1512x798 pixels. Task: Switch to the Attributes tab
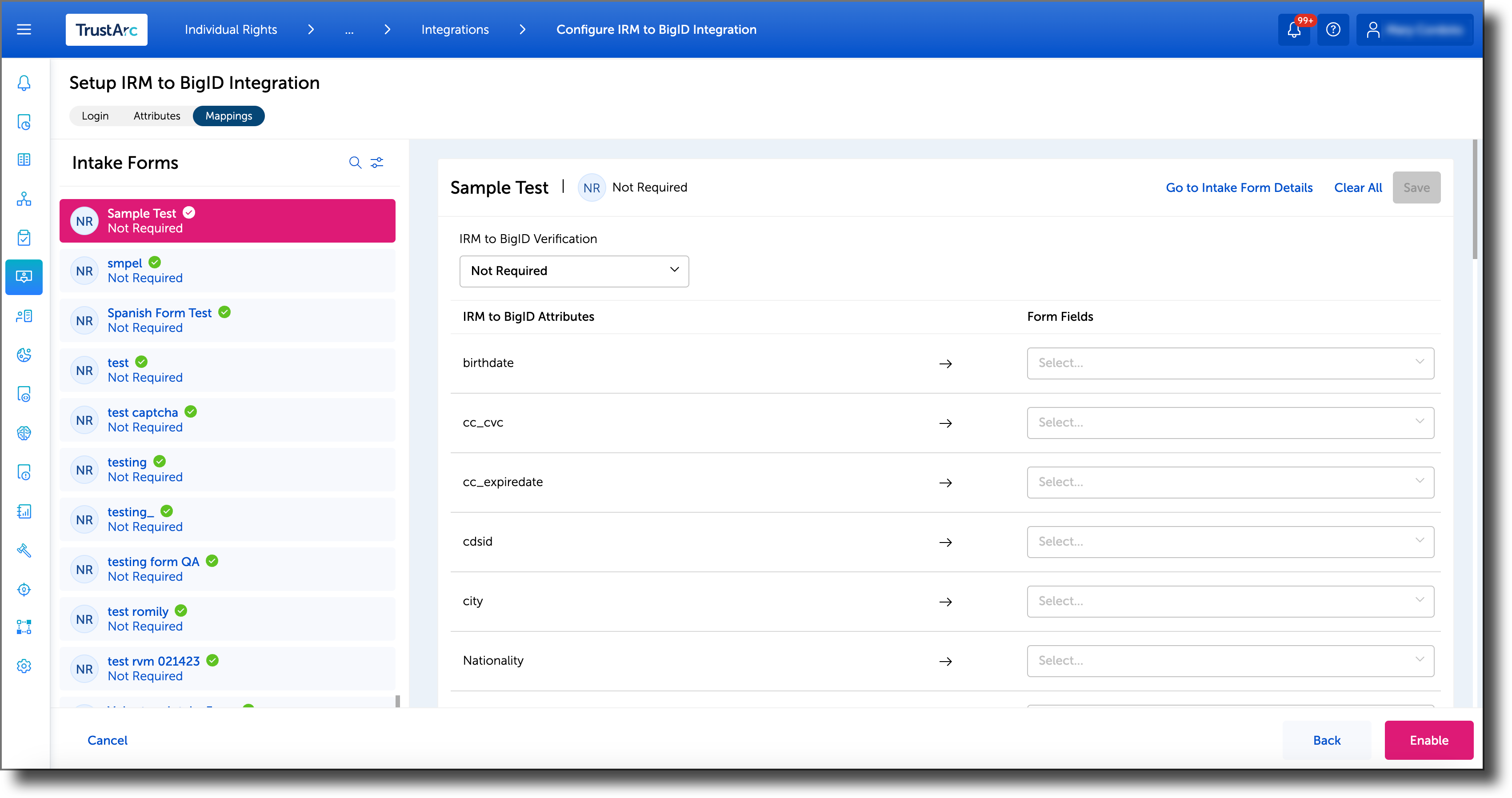point(156,116)
